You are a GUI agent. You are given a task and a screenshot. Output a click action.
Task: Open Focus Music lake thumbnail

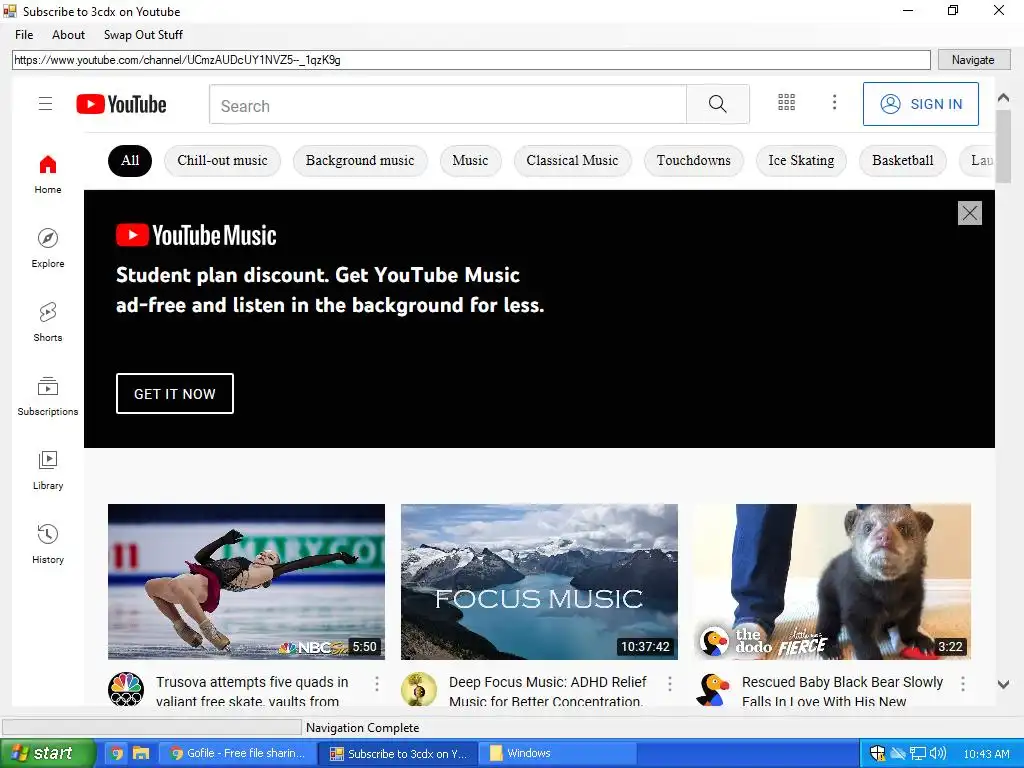(x=539, y=582)
